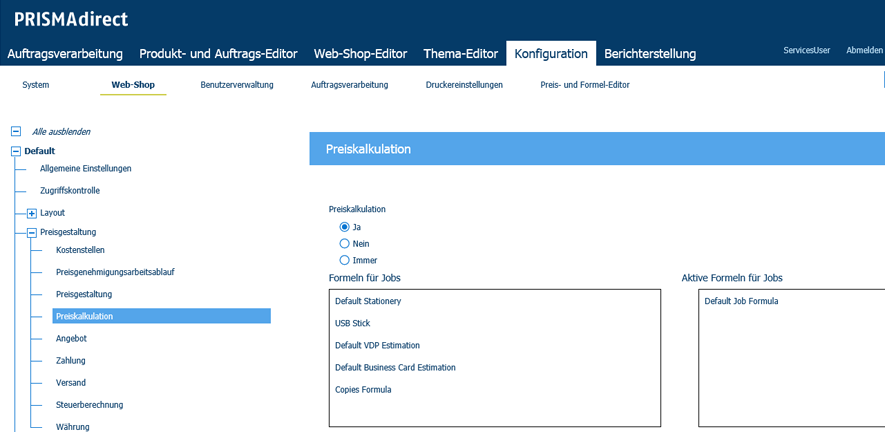Open Angebot in the tree

coord(71,339)
